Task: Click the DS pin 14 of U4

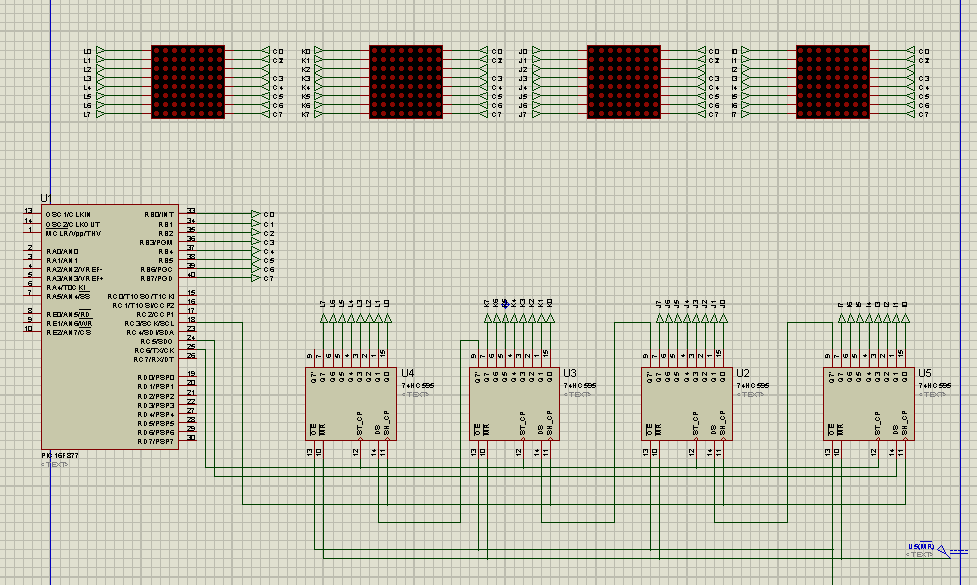Action: (378, 449)
